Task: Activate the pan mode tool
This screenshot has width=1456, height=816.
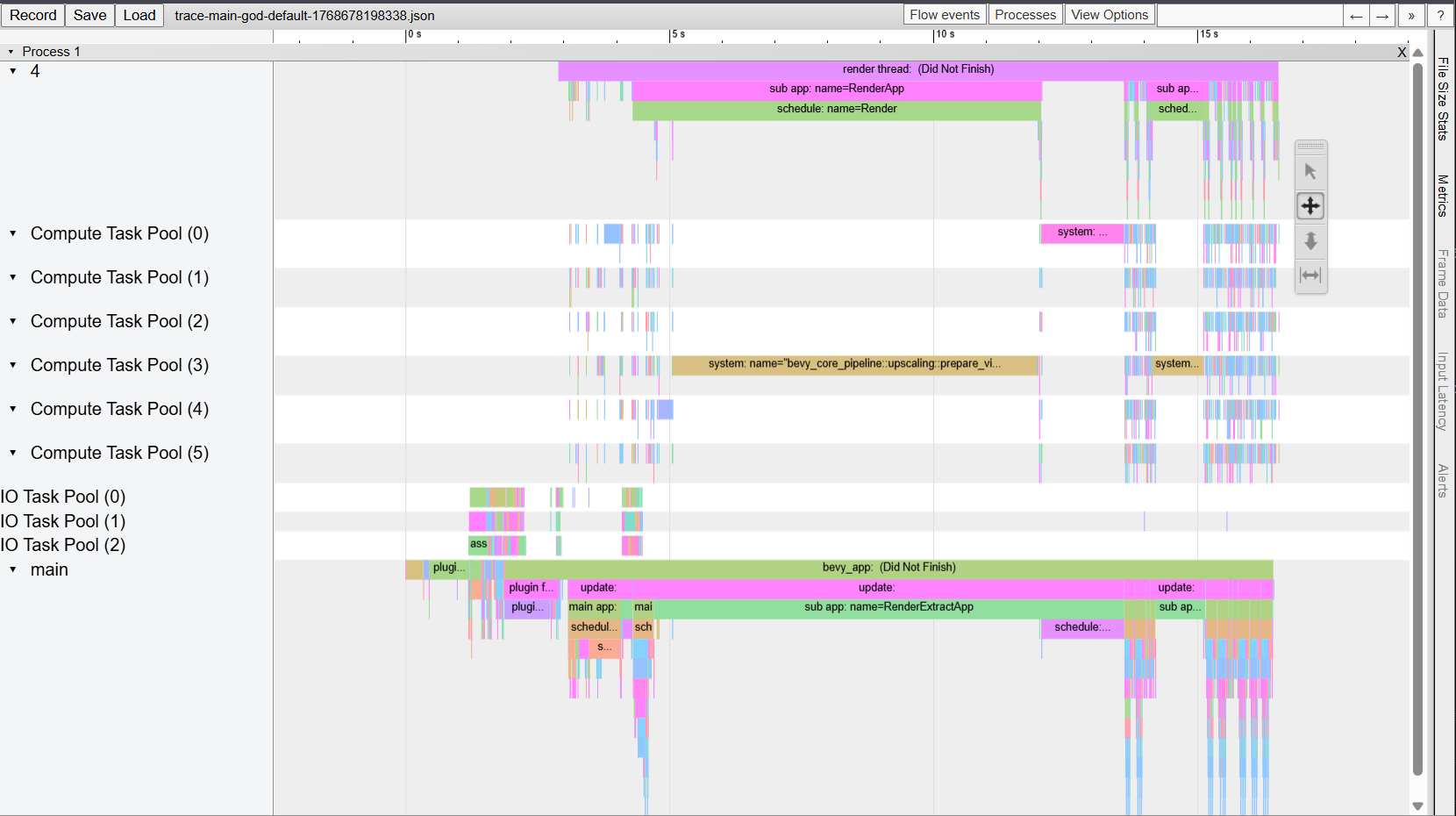Action: click(x=1310, y=206)
